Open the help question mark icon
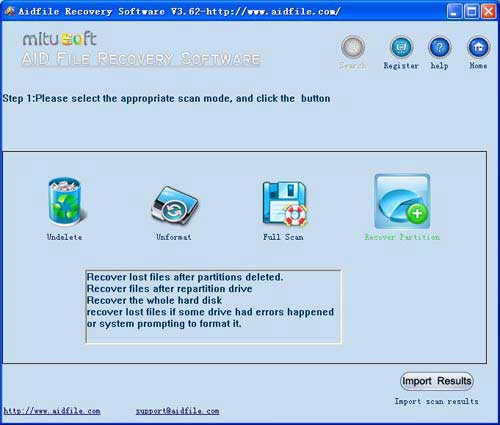 click(x=439, y=47)
